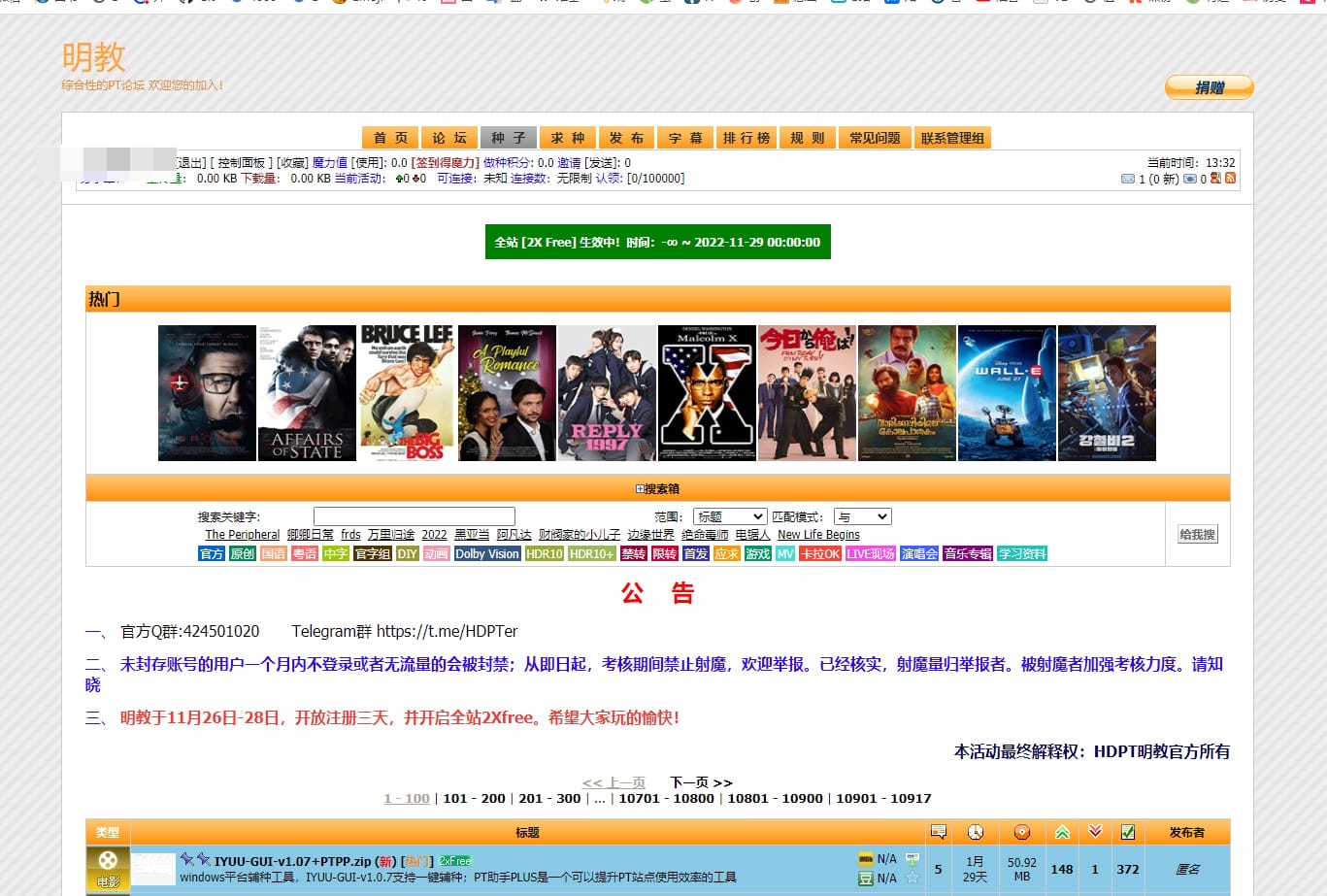
Task: Open the 规则 nav tab
Action: 808,138
